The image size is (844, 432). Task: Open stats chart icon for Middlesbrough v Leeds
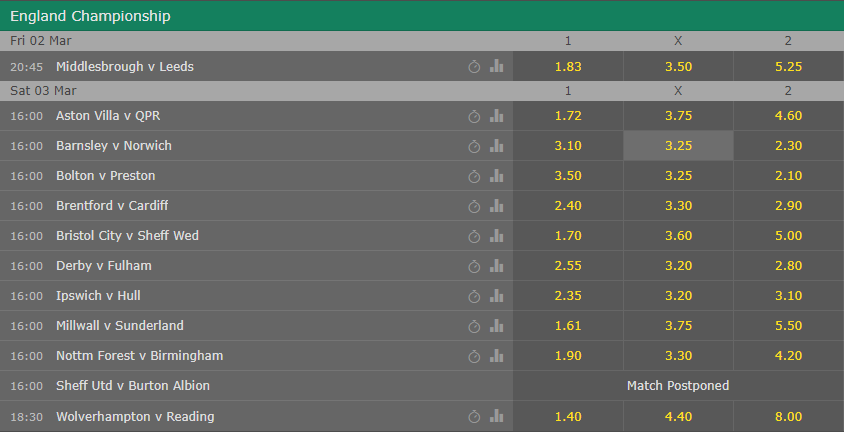(496, 66)
